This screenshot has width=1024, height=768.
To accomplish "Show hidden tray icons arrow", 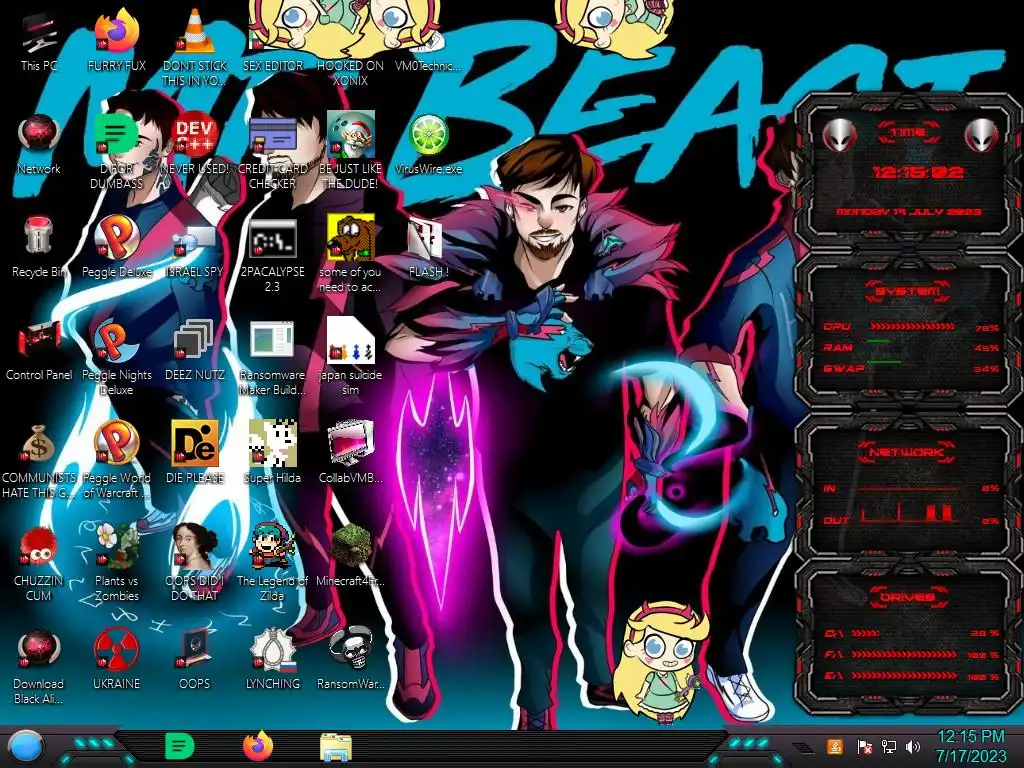I will [805, 748].
